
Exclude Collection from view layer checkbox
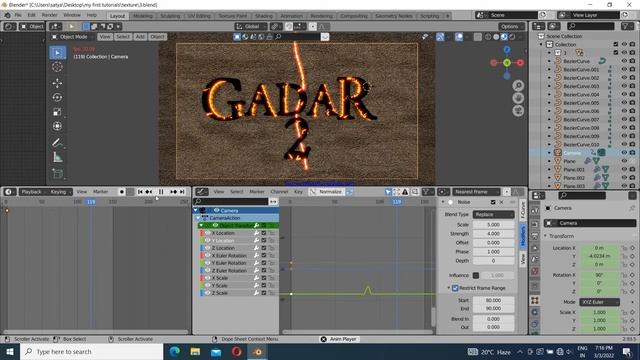616,44
